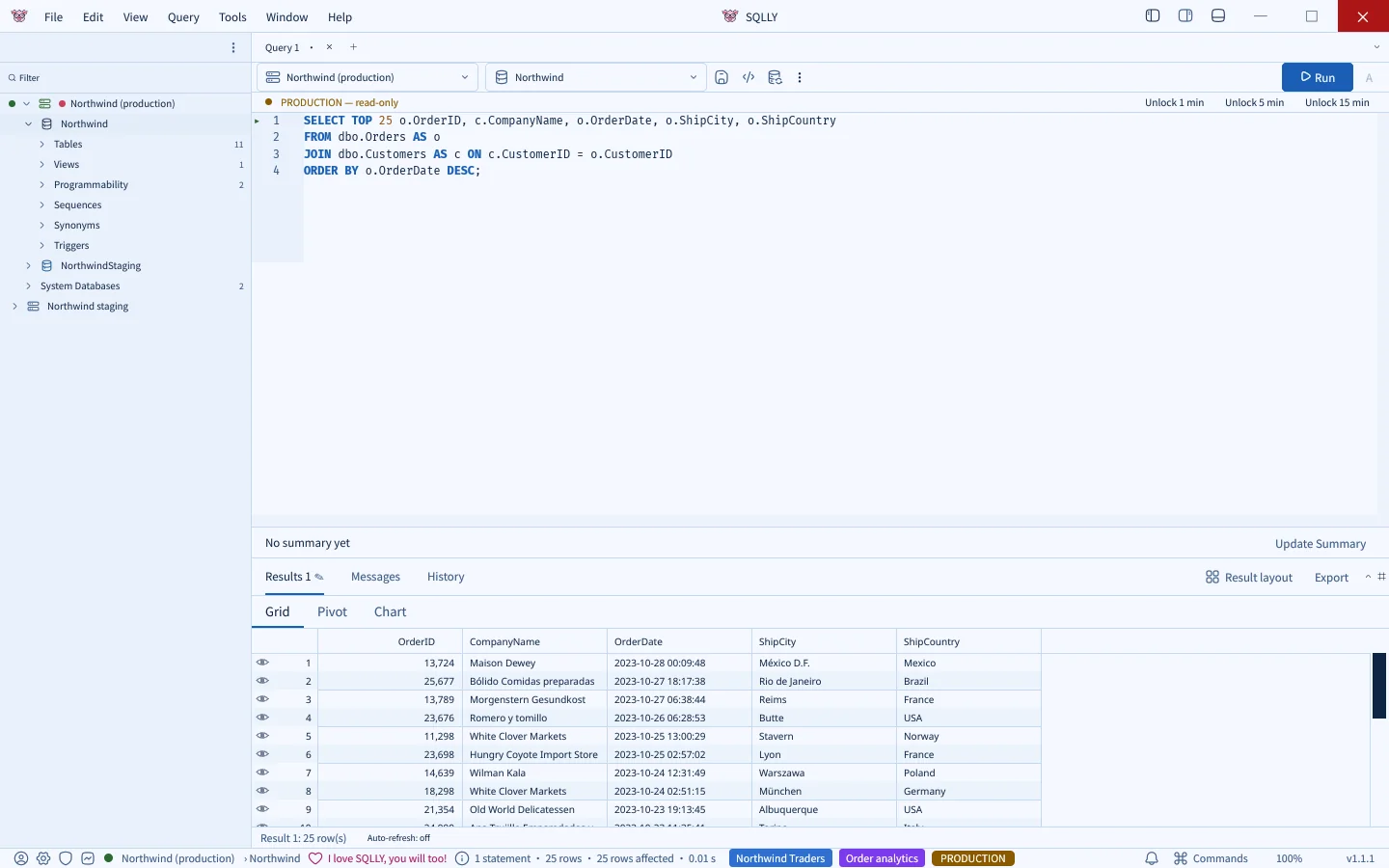Image resolution: width=1389 pixels, height=868 pixels.
Task: Open the Query menu
Action: tap(183, 16)
